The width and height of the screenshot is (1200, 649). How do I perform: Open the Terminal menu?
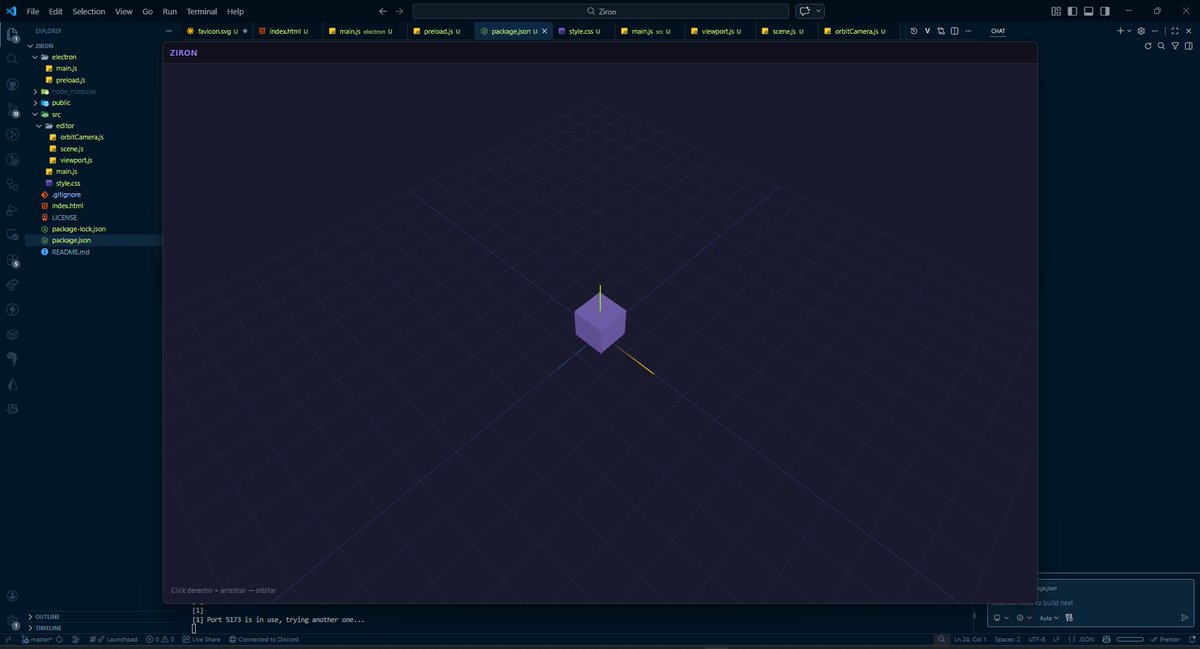(x=202, y=11)
